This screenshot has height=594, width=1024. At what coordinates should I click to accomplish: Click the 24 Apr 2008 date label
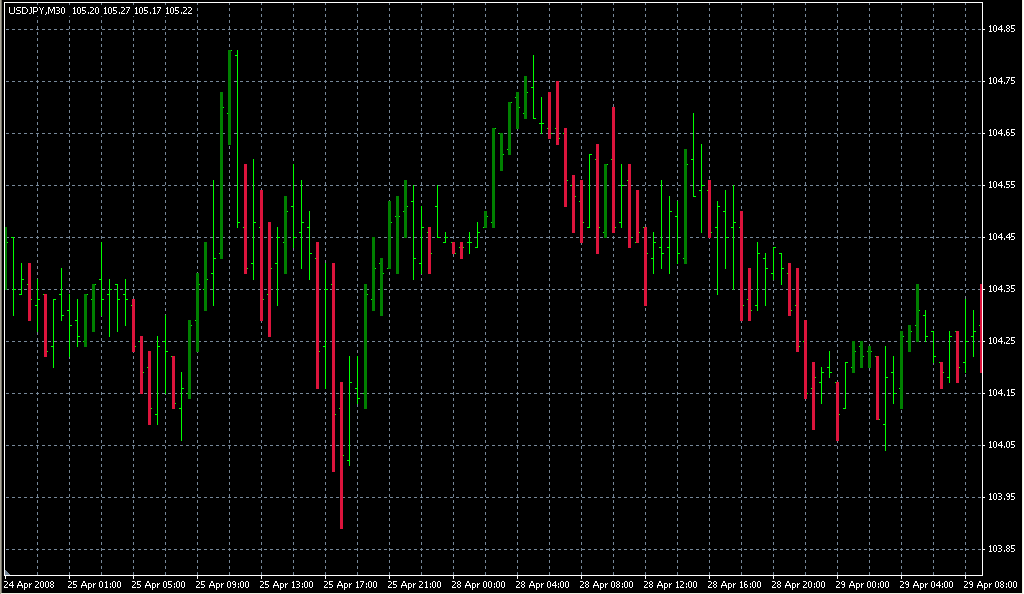[29, 585]
